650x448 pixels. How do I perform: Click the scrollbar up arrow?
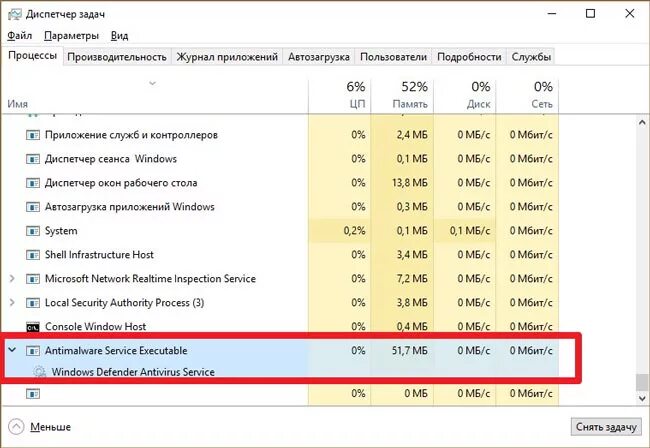click(x=642, y=122)
